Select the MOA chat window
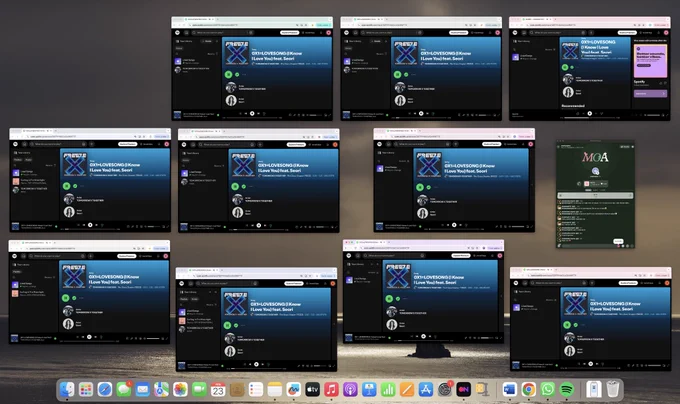Viewport: 680px width, 404px height. [x=595, y=194]
